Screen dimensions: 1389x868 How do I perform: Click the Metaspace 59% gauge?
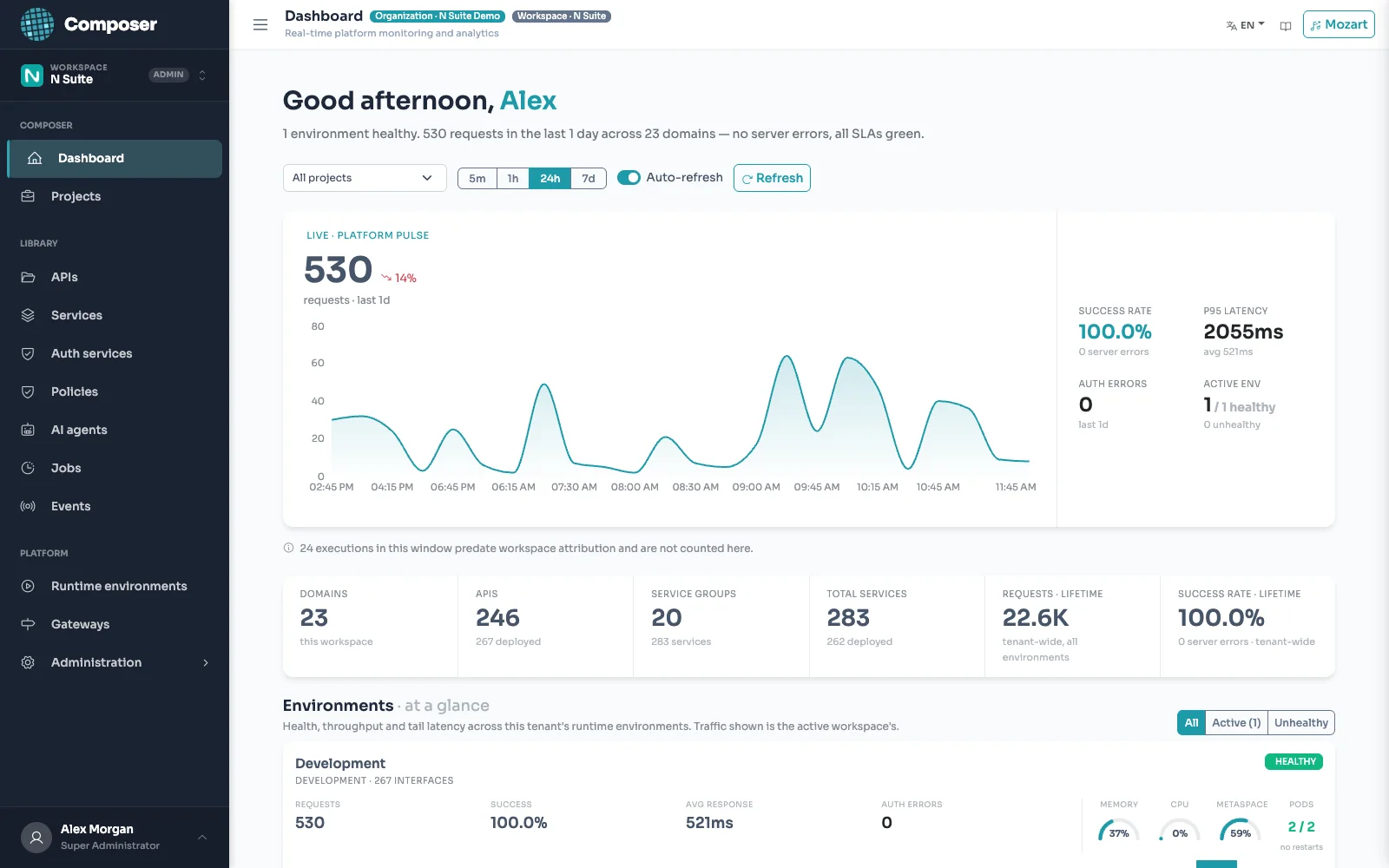(x=1241, y=830)
